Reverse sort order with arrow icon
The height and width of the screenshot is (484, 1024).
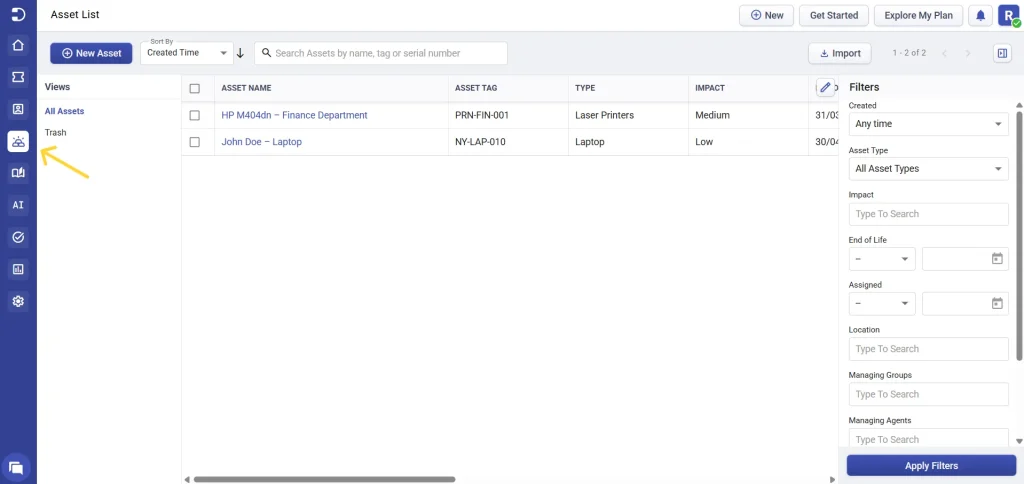[x=240, y=54]
